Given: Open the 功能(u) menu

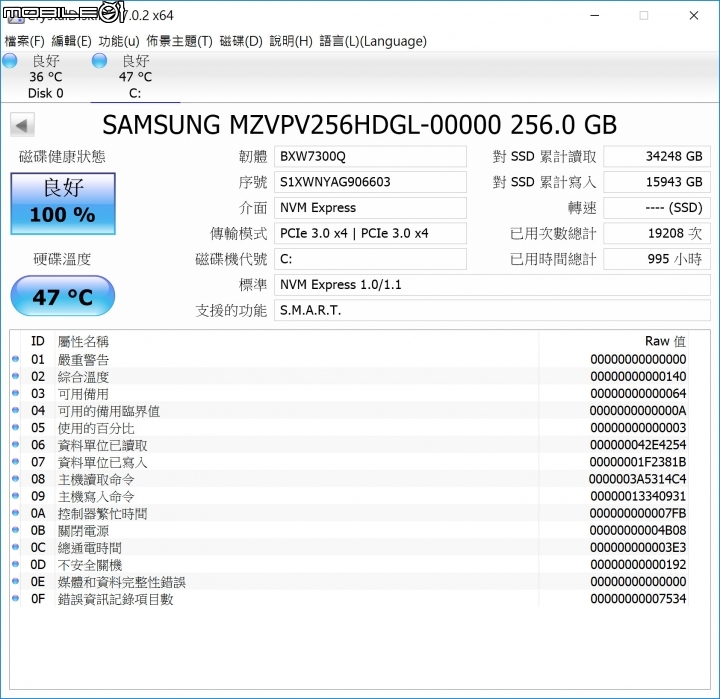Looking at the screenshot, I should 119,41.
